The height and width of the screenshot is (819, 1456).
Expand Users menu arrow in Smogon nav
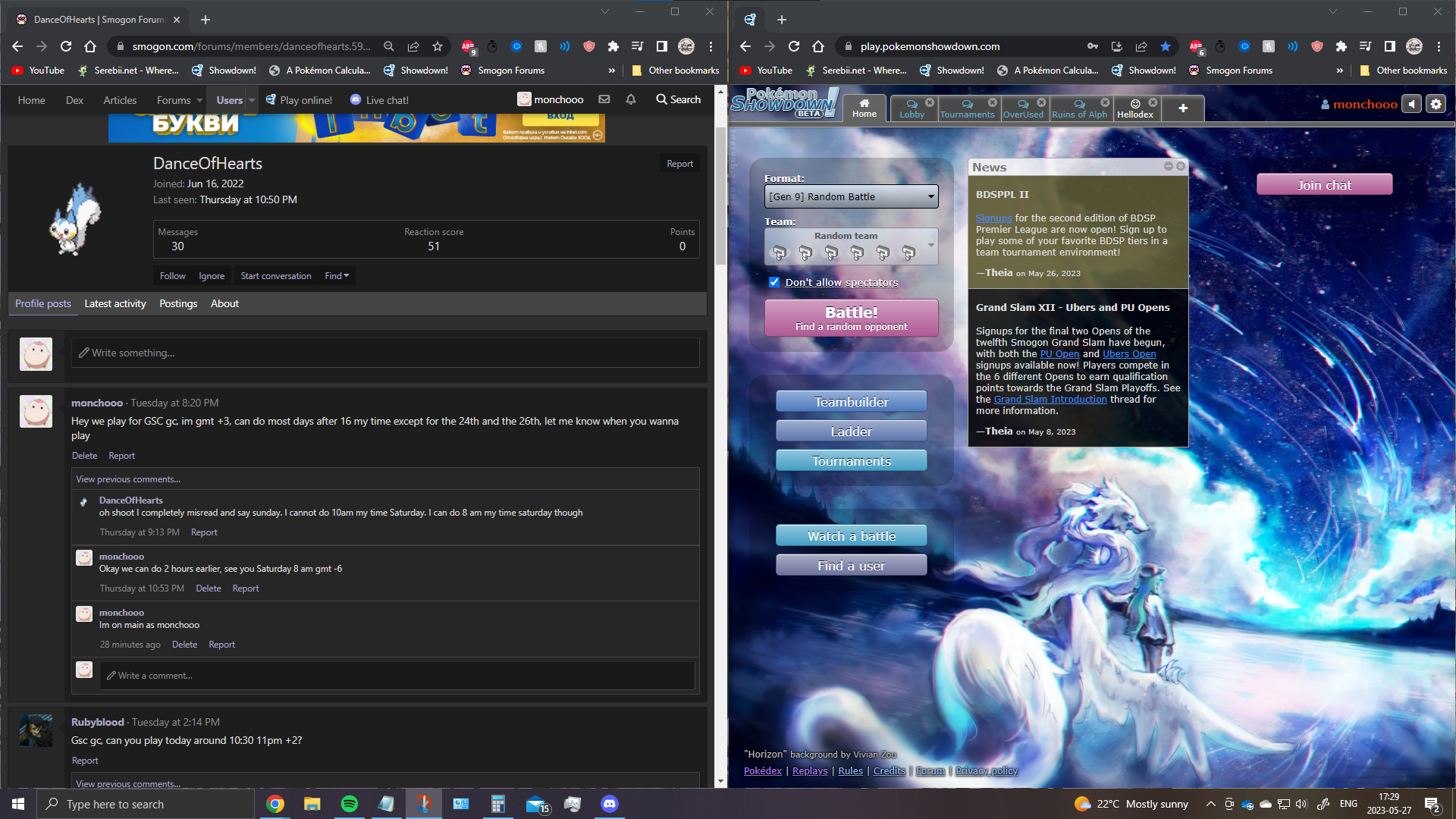(252, 100)
